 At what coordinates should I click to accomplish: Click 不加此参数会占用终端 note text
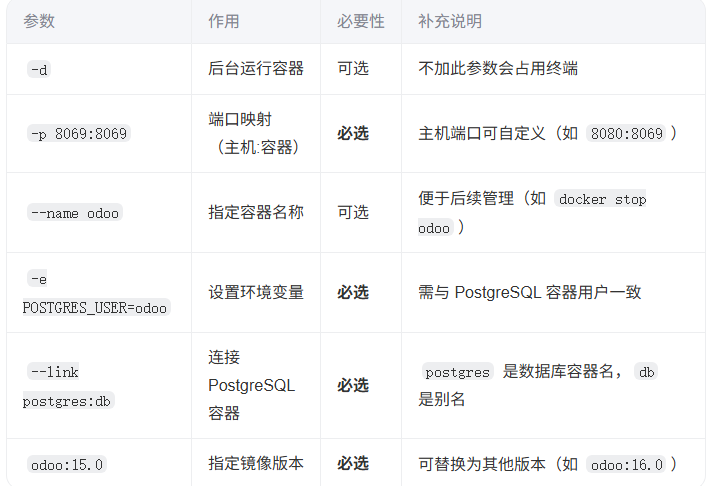pos(498,69)
